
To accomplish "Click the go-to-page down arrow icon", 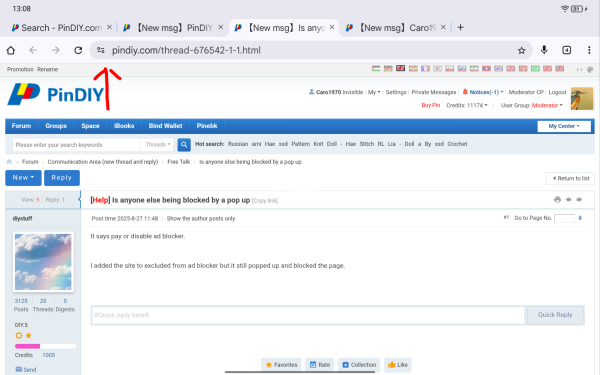I will pyautogui.click(x=580, y=218).
